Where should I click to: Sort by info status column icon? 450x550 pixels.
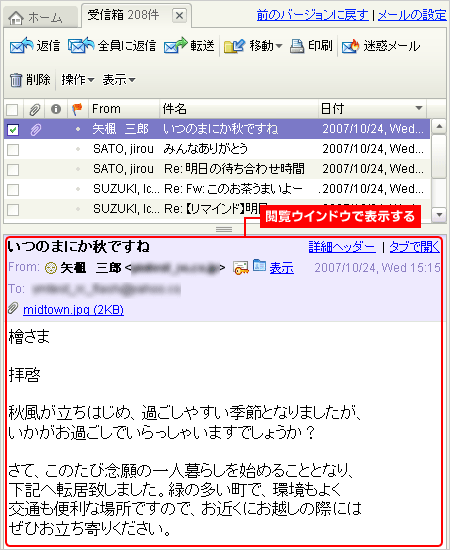56,109
